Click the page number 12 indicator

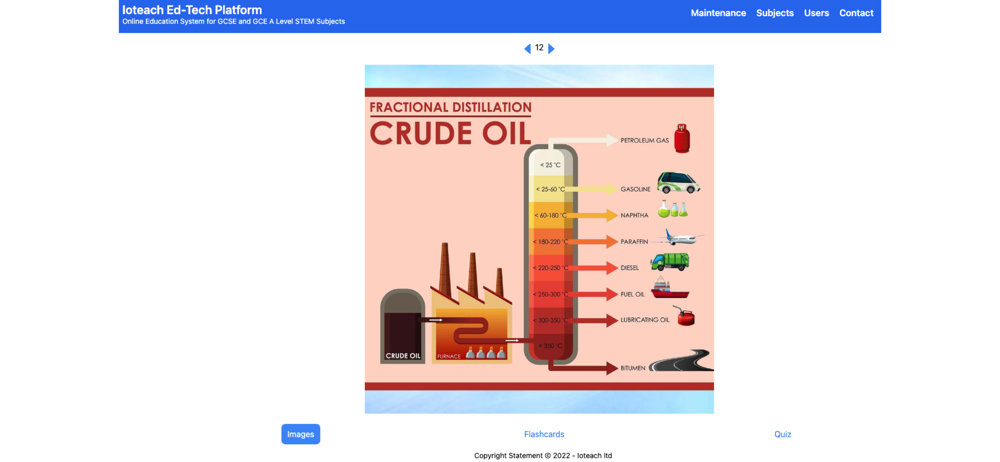pyautogui.click(x=540, y=48)
